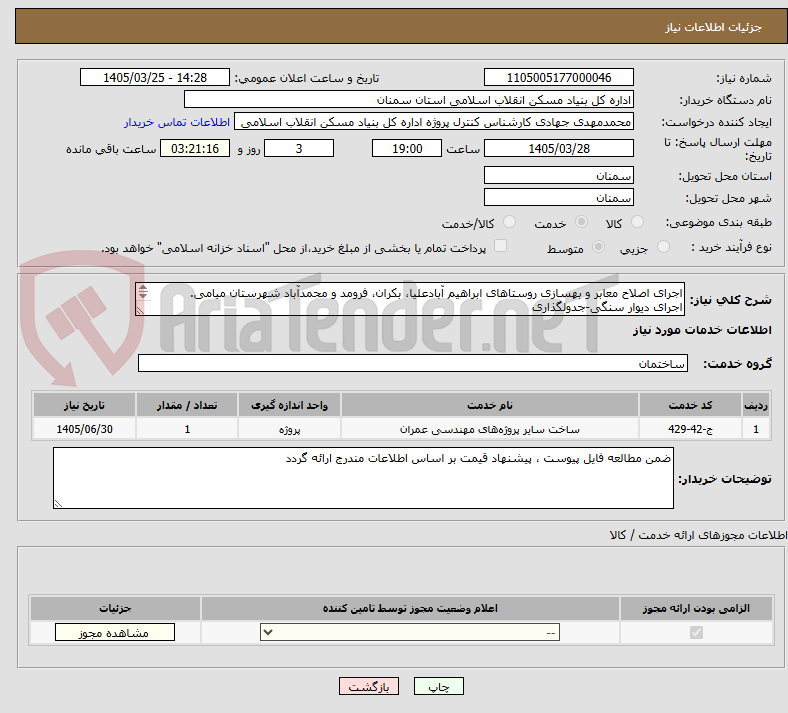Click the request creator field
Screen dimensions: 788x713
tap(434, 122)
